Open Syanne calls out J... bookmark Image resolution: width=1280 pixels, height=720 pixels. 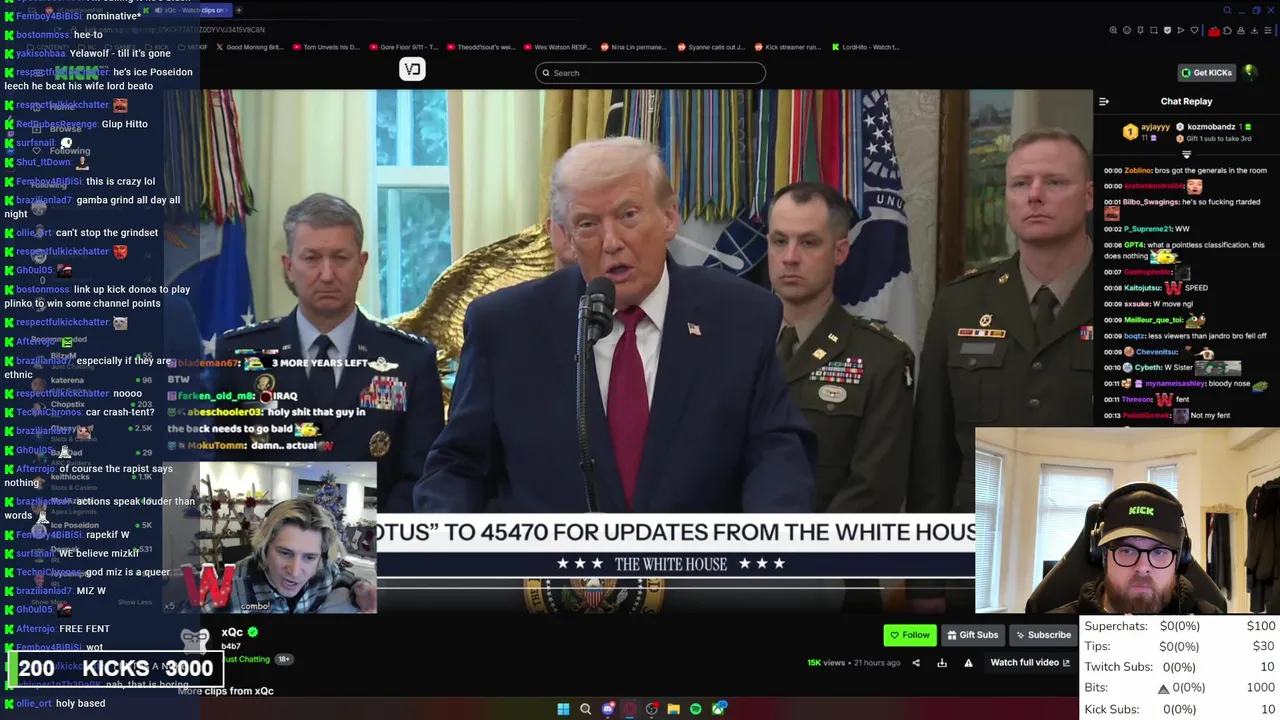point(710,47)
